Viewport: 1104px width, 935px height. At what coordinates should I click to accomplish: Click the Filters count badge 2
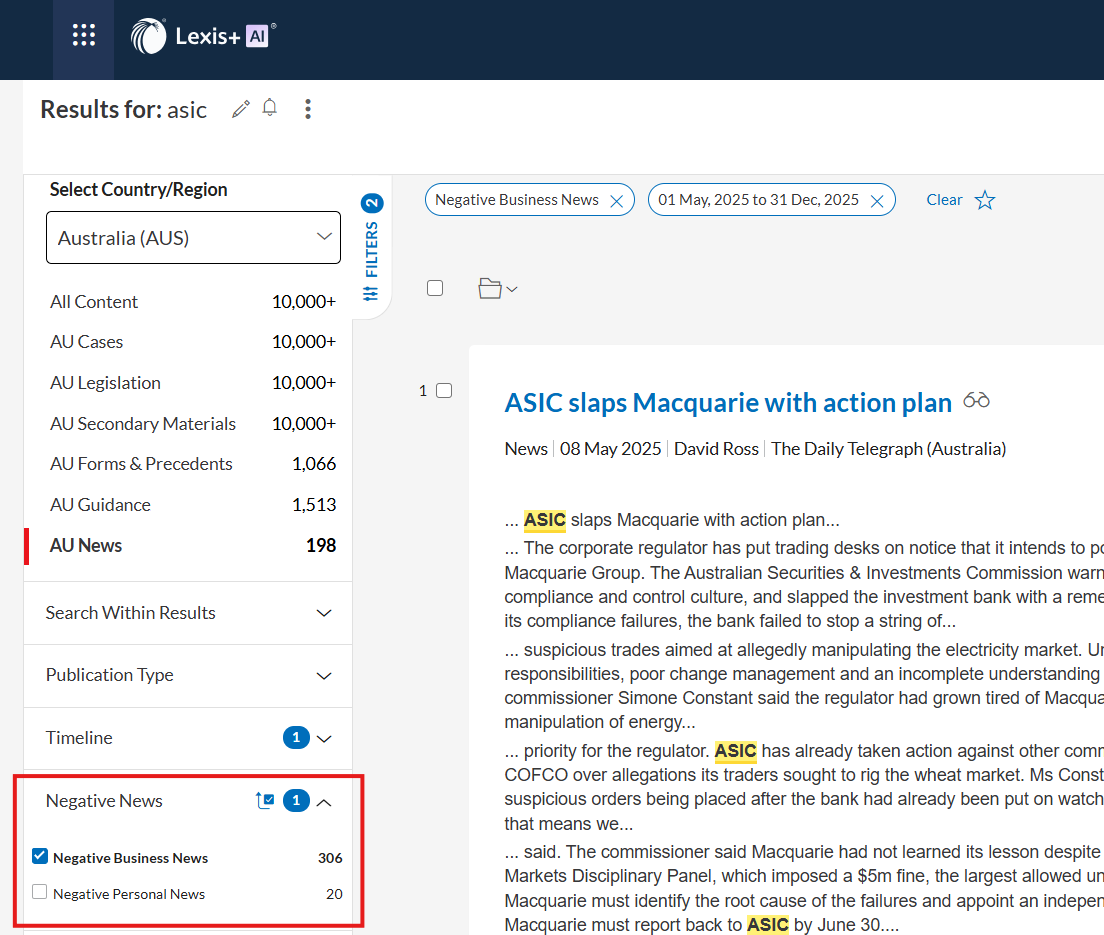372,203
